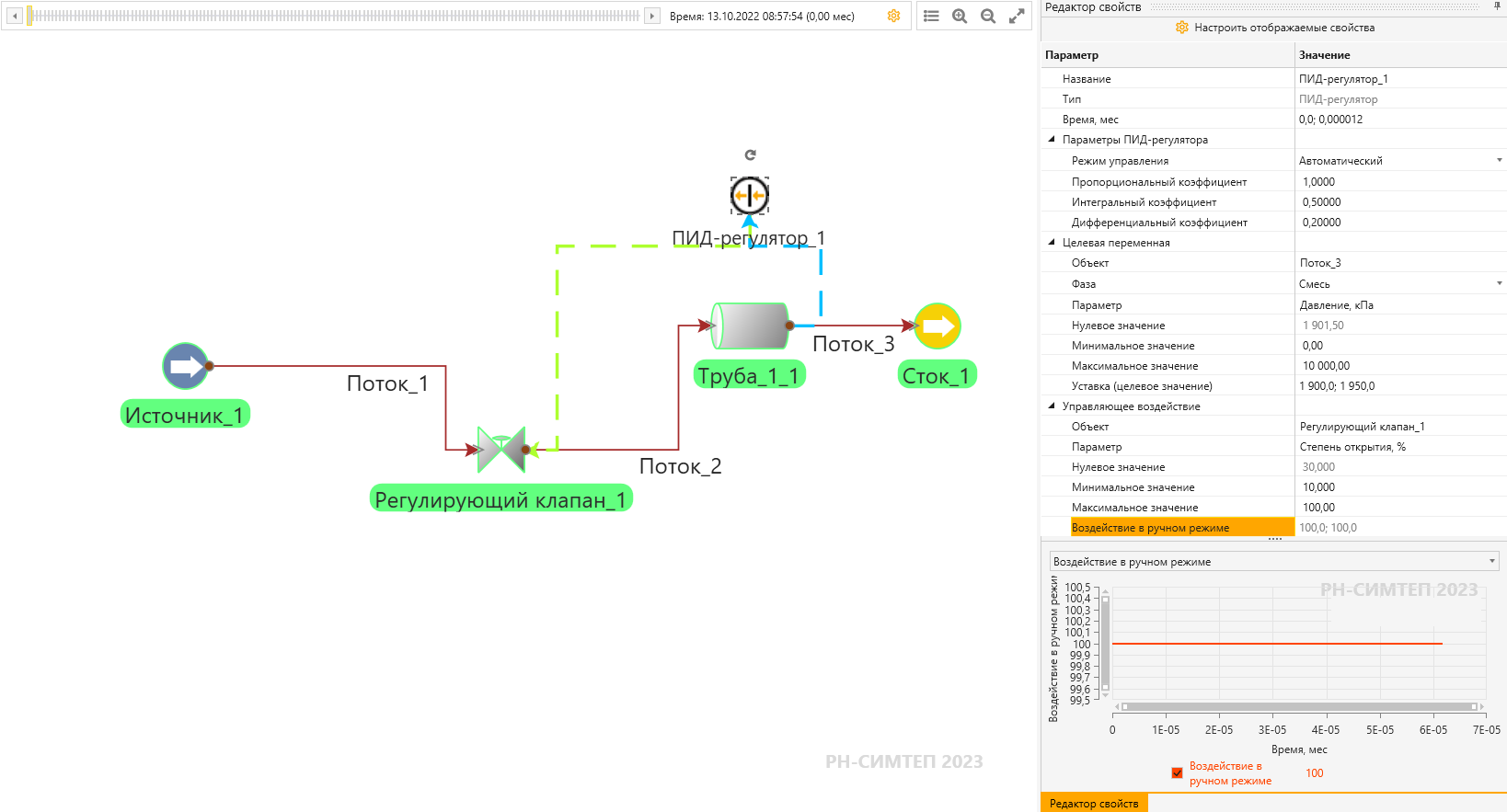Screen dimensions: 1507x812
Task: Select the ПИД-регулятор_1 controller icon
Action: click(750, 196)
